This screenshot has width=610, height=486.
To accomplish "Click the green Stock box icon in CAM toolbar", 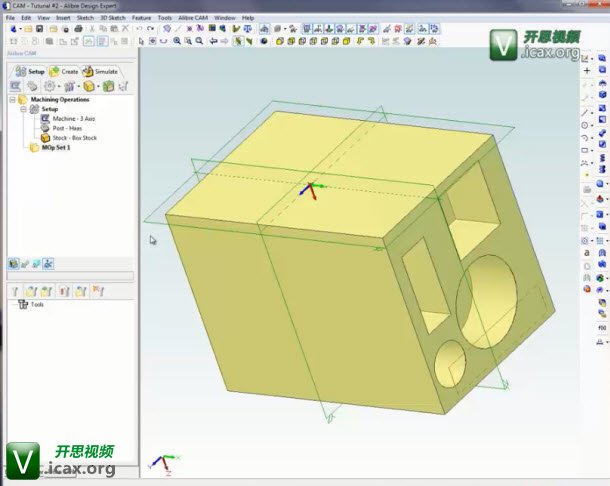I will (x=108, y=86).
